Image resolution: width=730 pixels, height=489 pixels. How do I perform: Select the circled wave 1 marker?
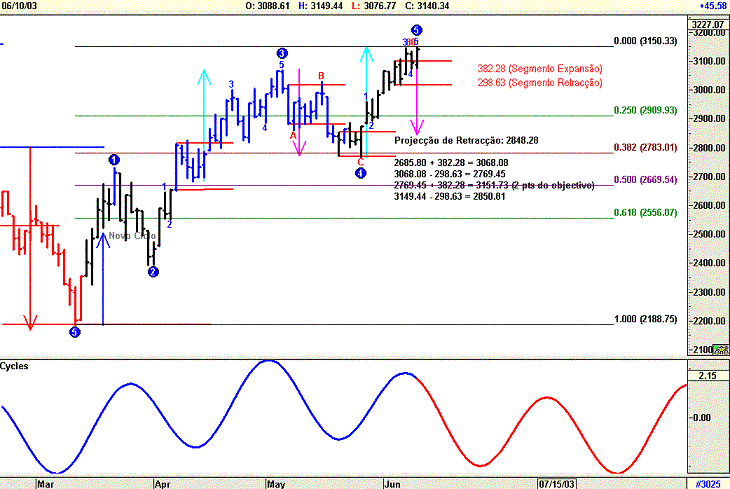(x=115, y=160)
